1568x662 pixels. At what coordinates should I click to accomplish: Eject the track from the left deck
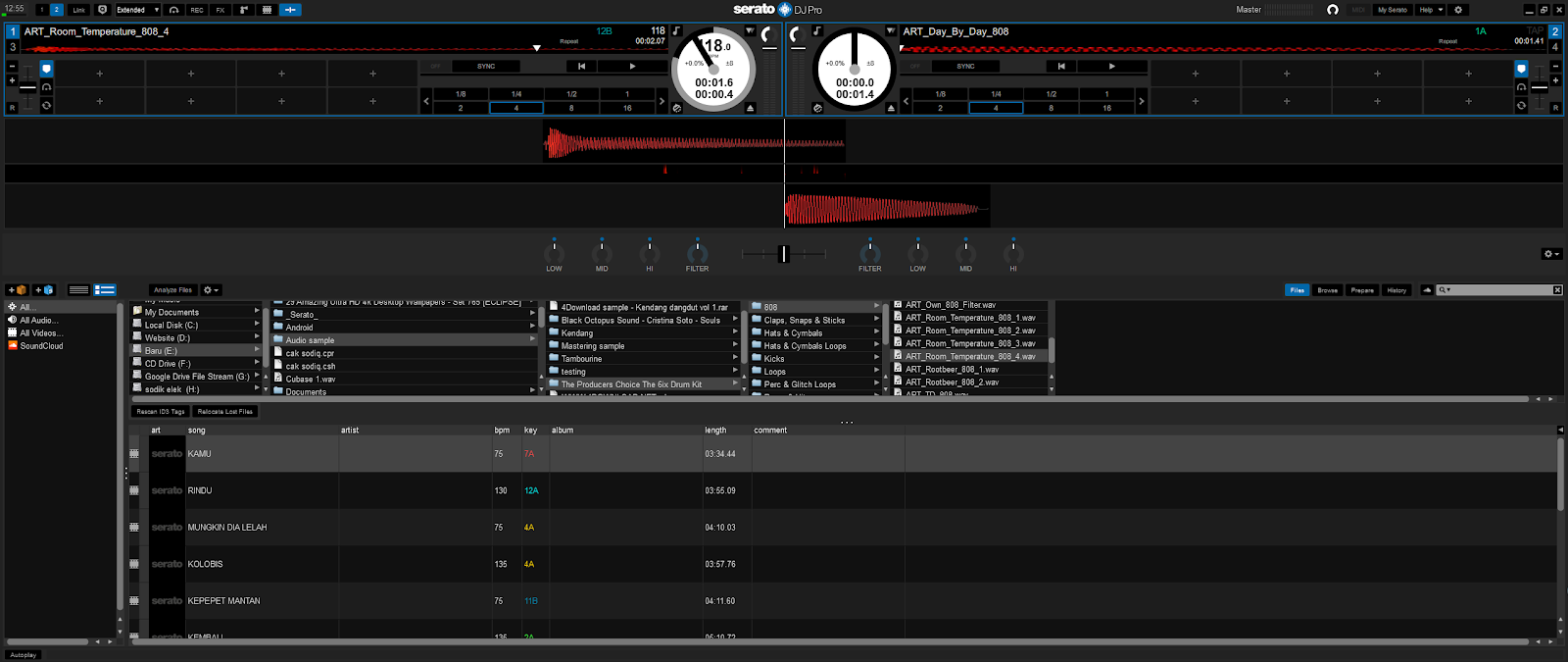tap(750, 108)
